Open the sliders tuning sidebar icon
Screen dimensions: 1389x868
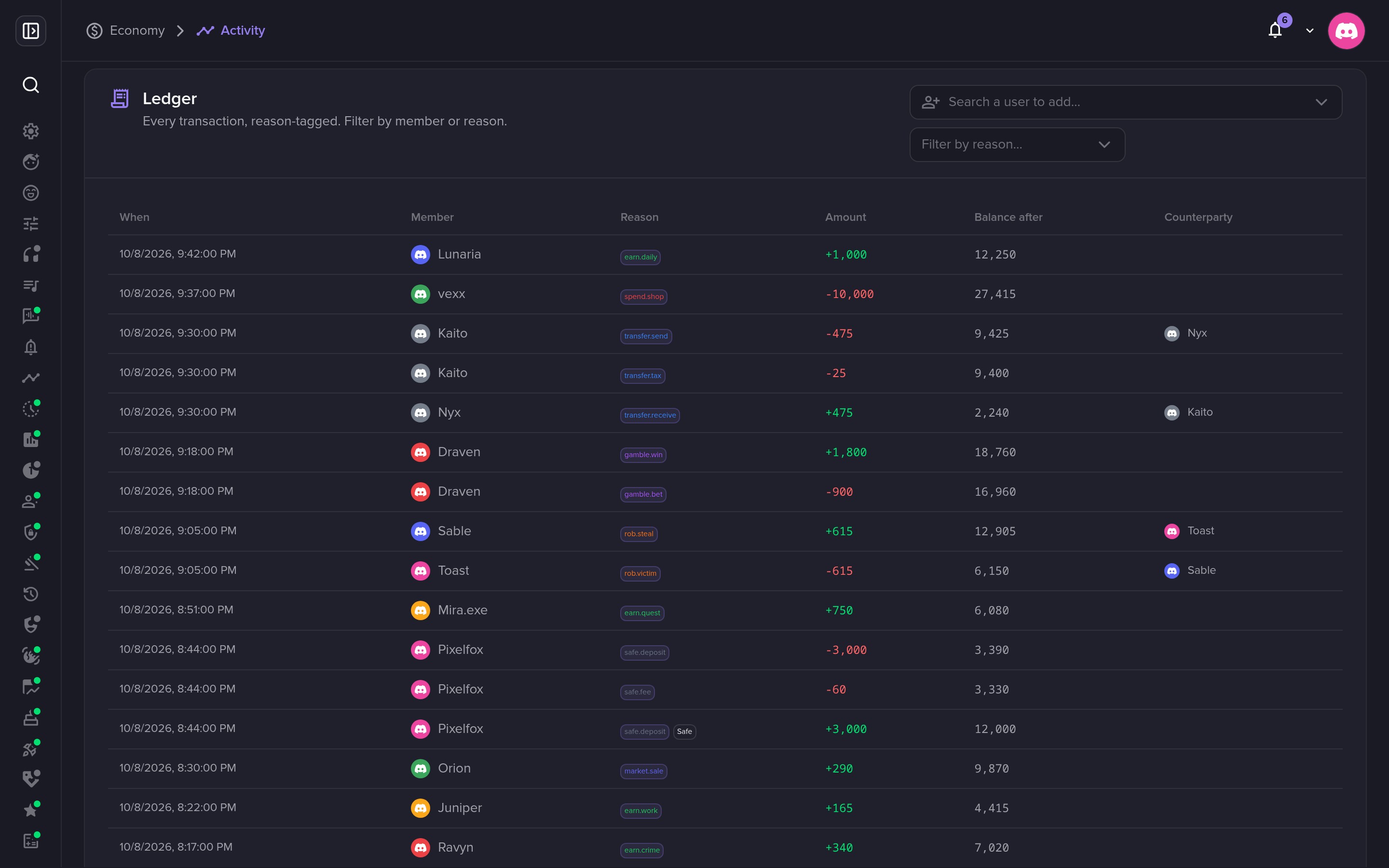(x=30, y=223)
